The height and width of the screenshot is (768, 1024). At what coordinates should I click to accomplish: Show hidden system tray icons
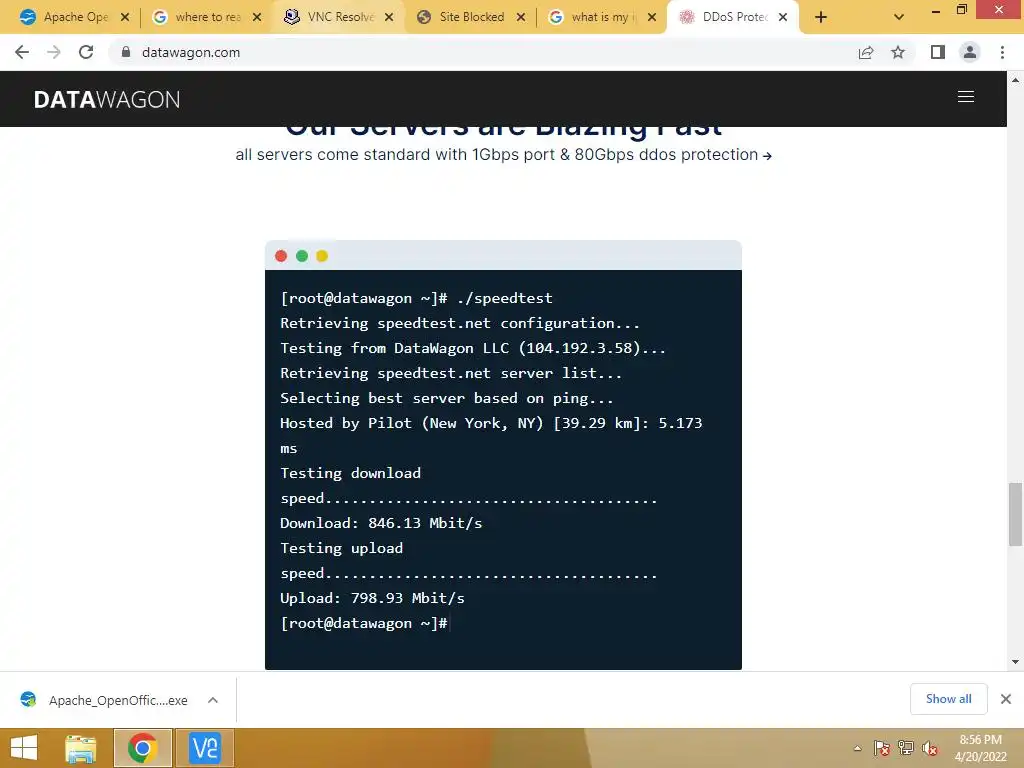coord(857,748)
